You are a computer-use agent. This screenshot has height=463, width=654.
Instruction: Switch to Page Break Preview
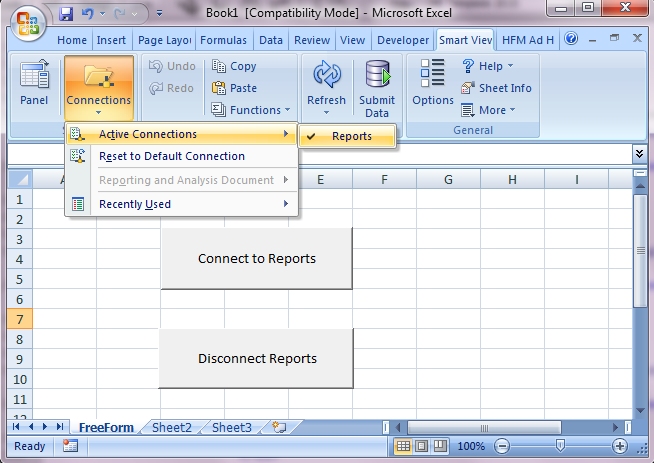pyautogui.click(x=440, y=446)
